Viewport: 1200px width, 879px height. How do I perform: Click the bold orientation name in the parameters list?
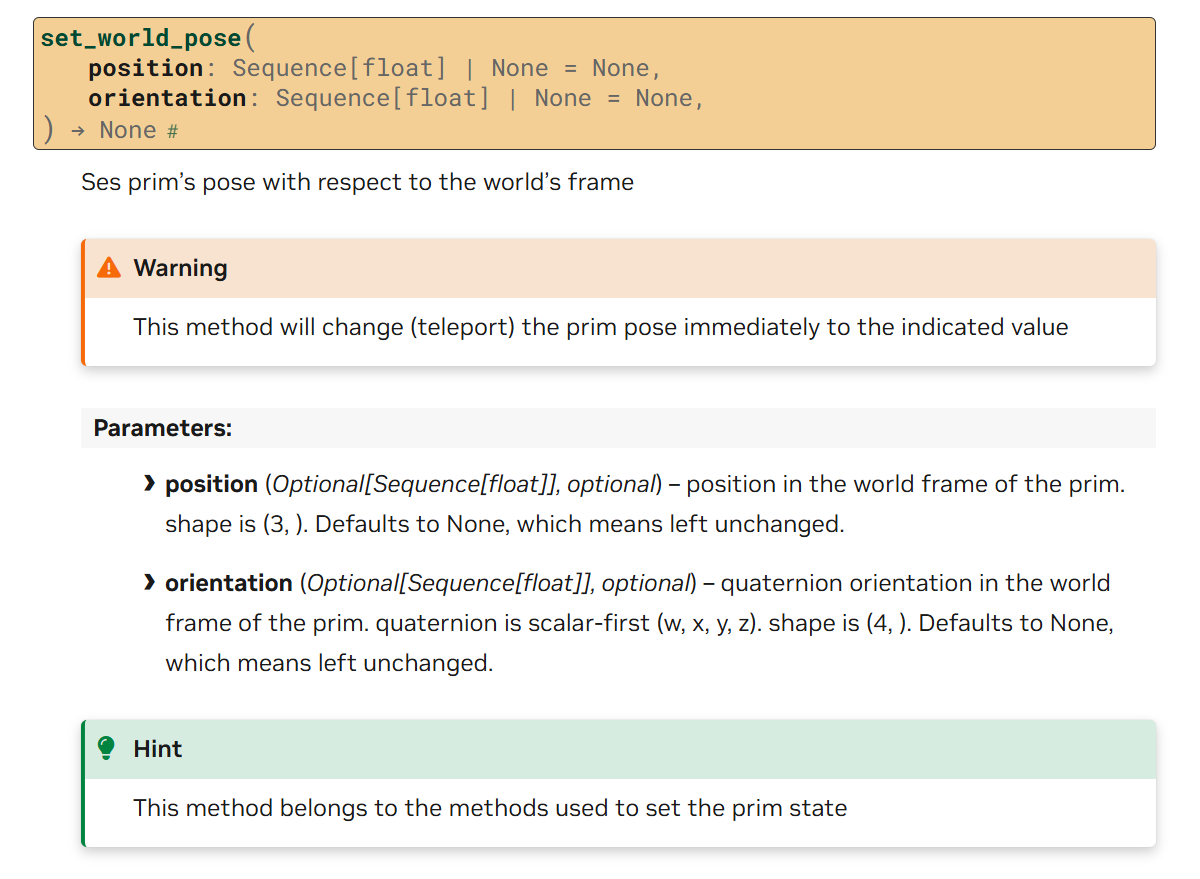click(228, 583)
